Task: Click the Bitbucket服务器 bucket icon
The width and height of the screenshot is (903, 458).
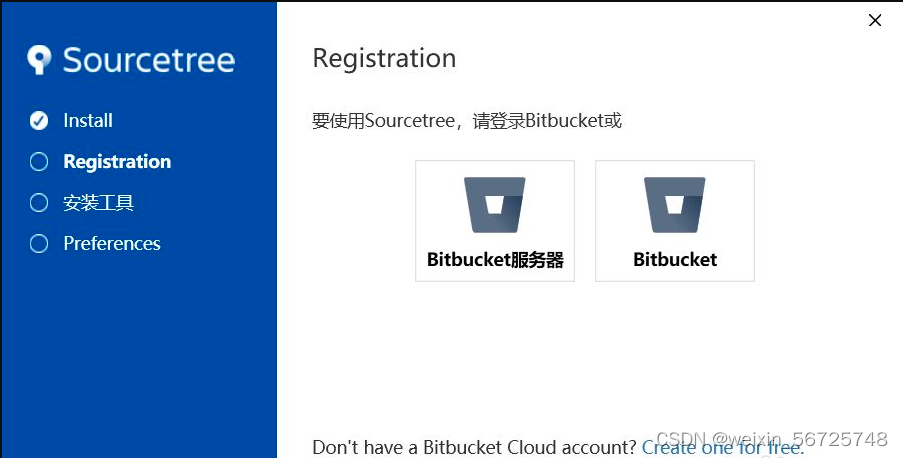Action: [x=495, y=205]
